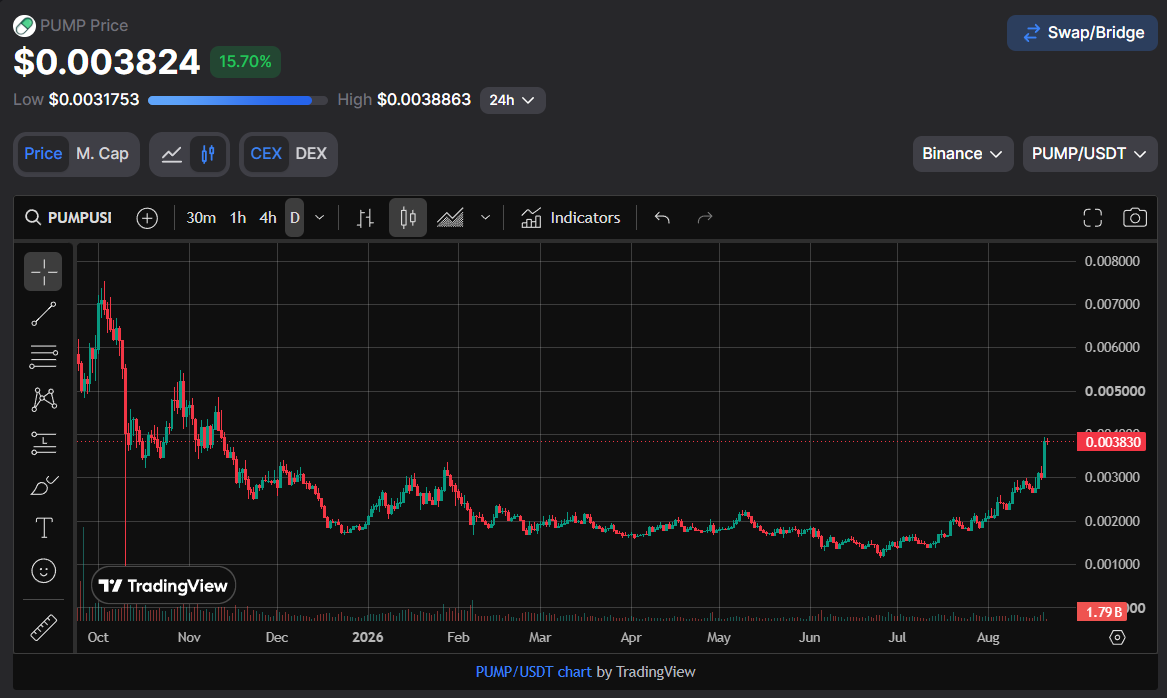Open the PUMP/USDT pair dropdown
Screen dimensions: 1167x698
point(1090,154)
